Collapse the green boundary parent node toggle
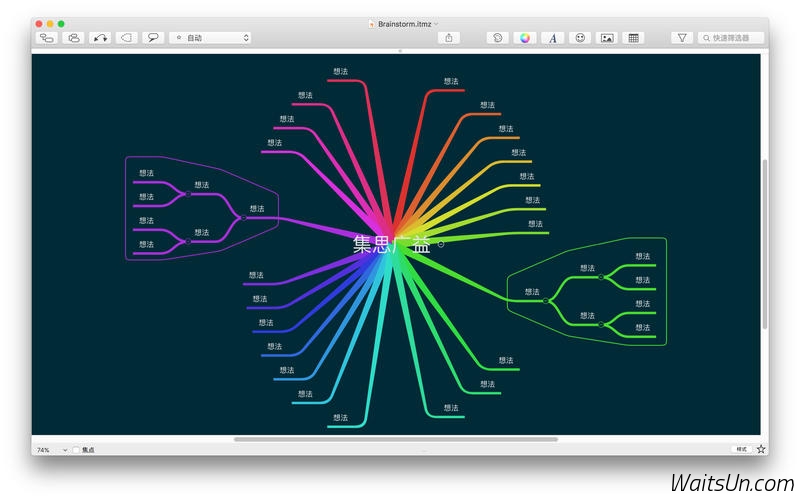Screen dimensions: 800x500 (545, 301)
